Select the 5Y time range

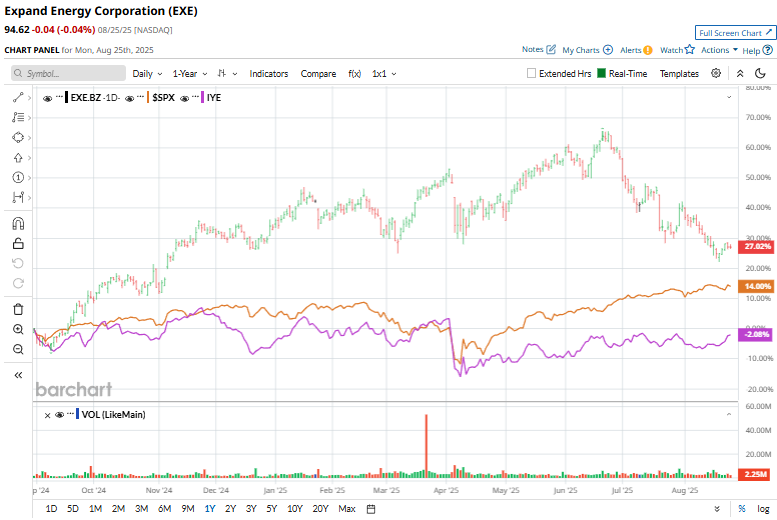tap(272, 509)
